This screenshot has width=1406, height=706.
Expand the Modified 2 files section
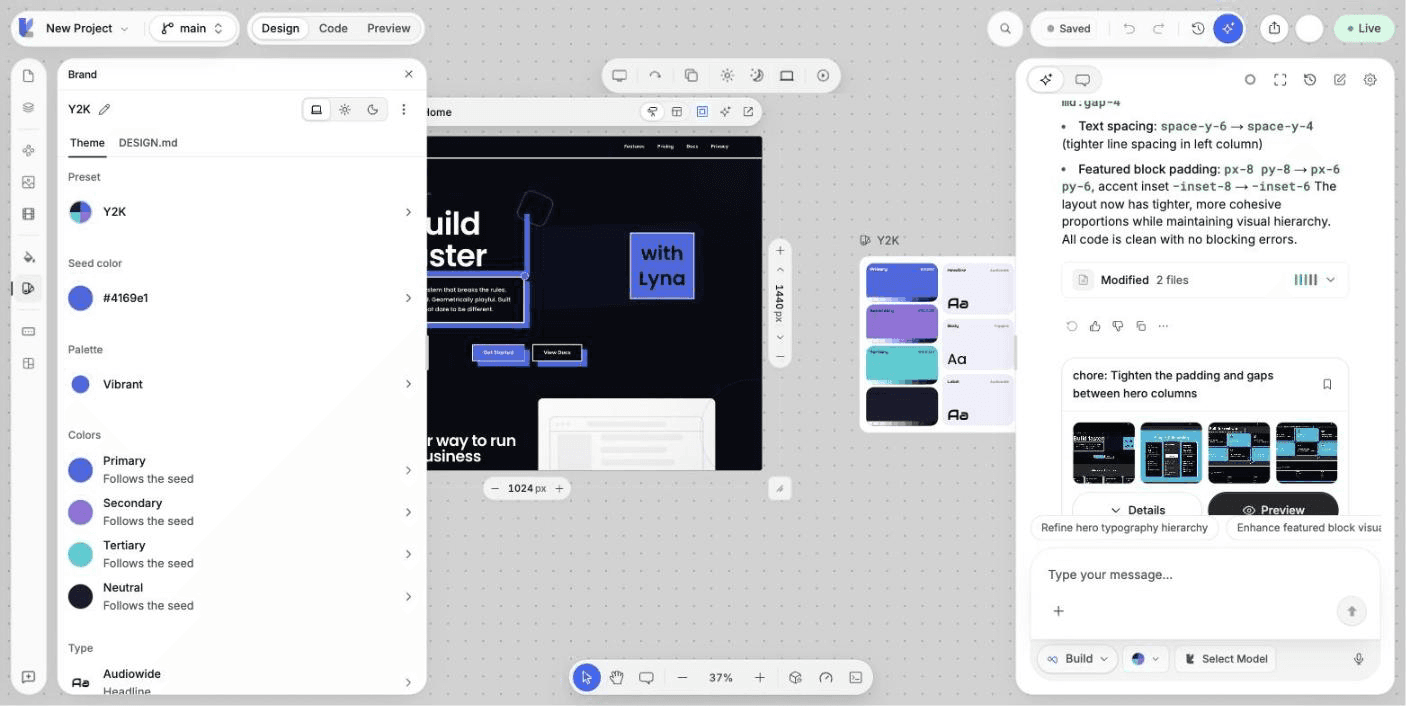(x=1205, y=280)
